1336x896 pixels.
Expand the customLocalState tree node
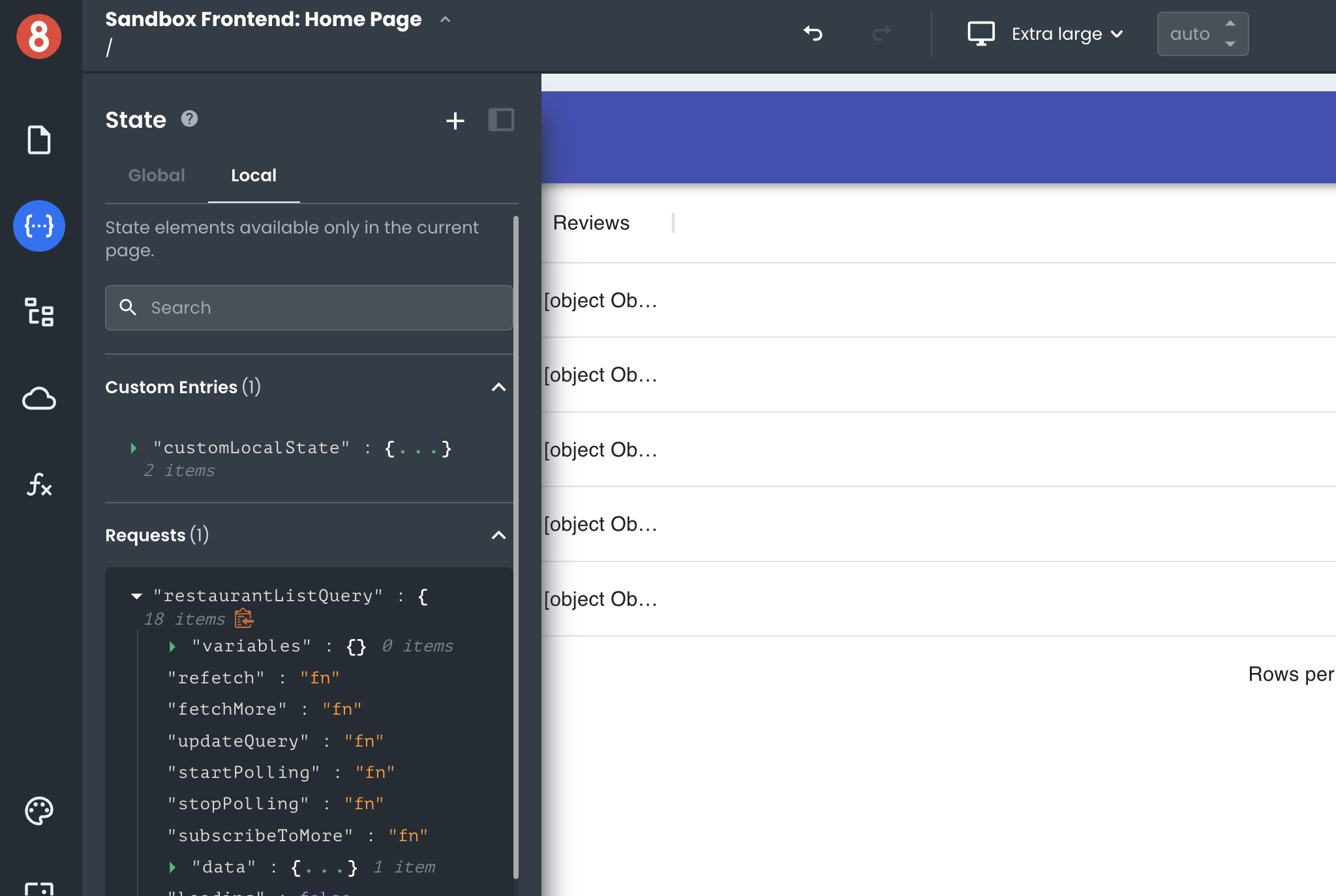coord(134,448)
